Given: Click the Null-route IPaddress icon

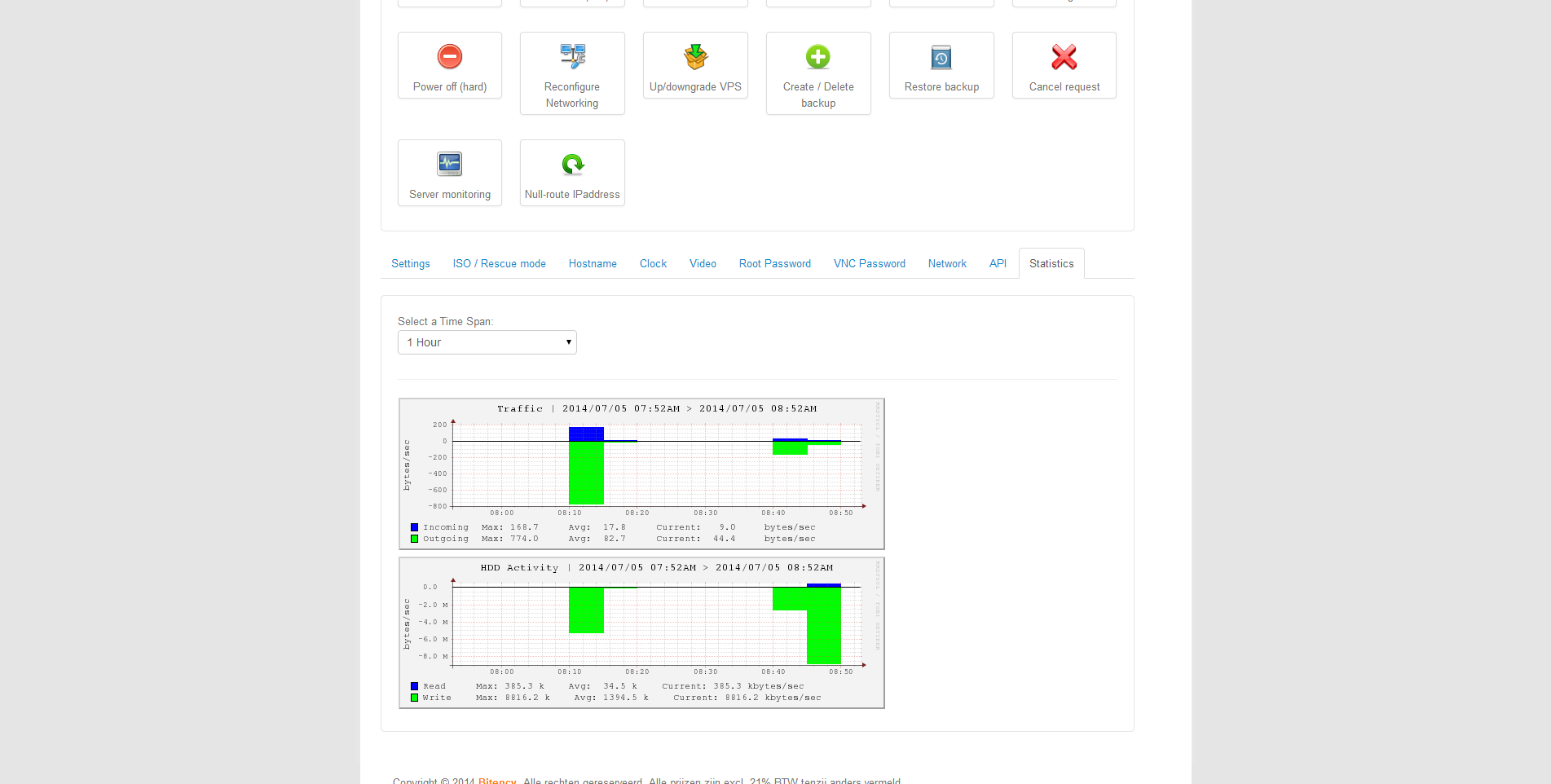Looking at the screenshot, I should [572, 165].
